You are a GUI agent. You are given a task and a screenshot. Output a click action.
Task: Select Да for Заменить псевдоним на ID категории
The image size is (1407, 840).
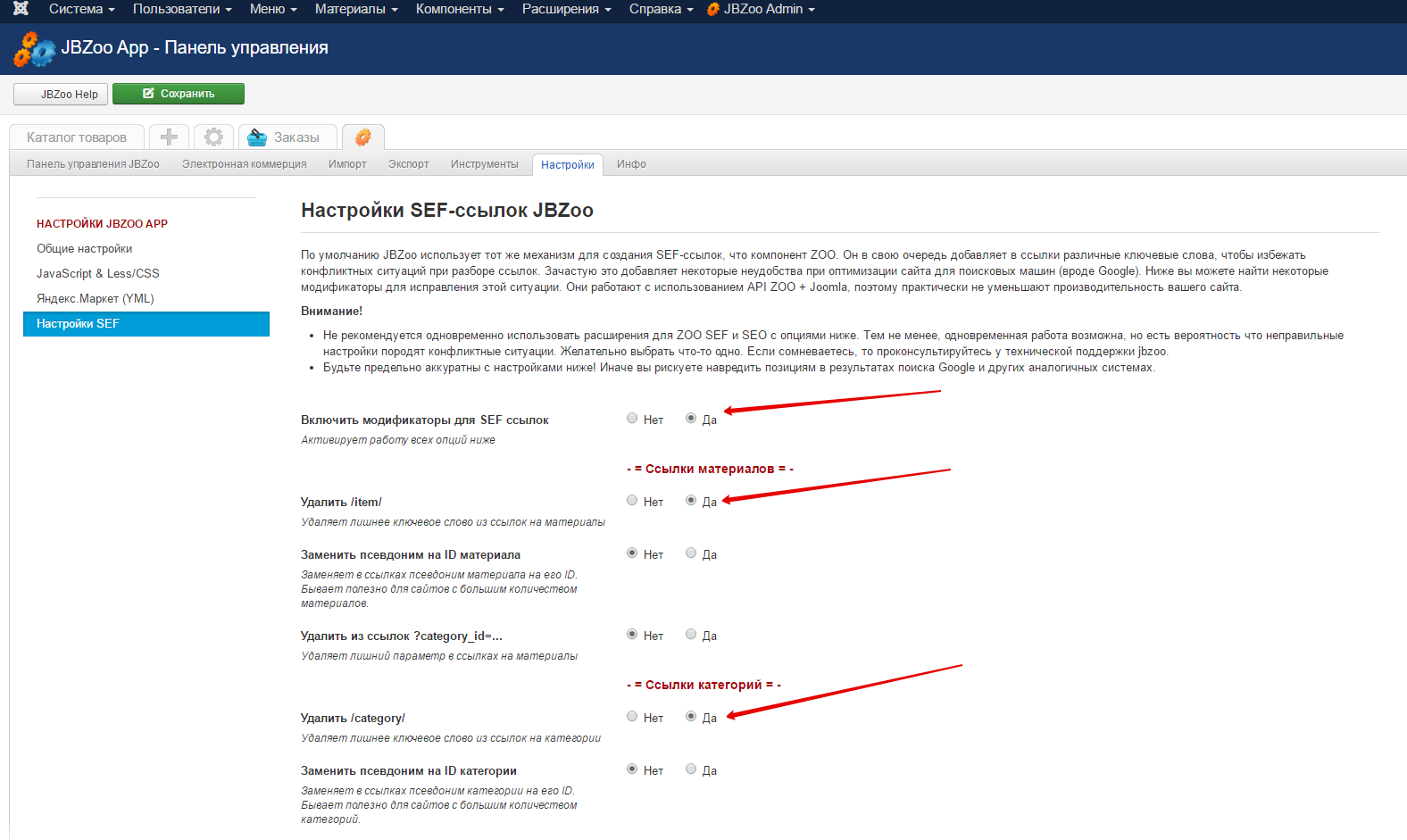(x=691, y=769)
